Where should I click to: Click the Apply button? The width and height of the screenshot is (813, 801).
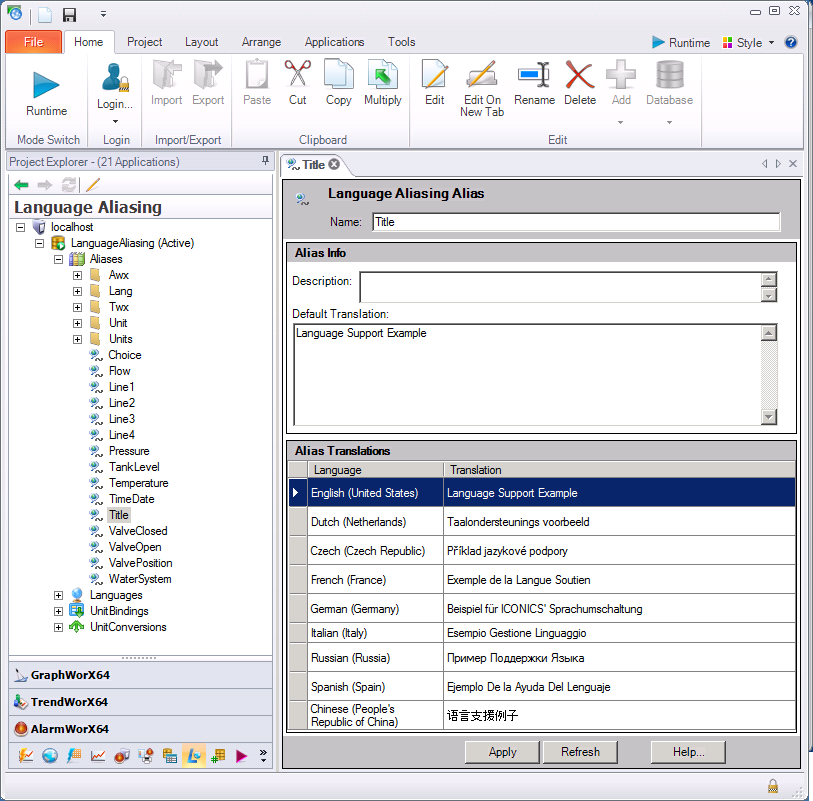click(502, 752)
